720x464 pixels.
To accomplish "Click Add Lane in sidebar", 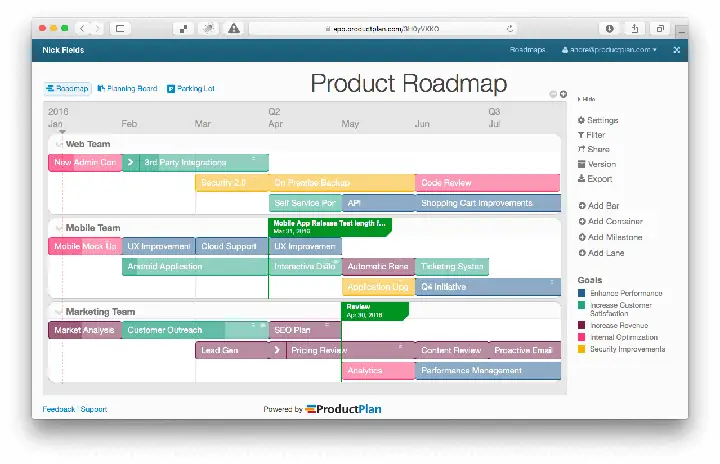I will pyautogui.click(x=601, y=253).
